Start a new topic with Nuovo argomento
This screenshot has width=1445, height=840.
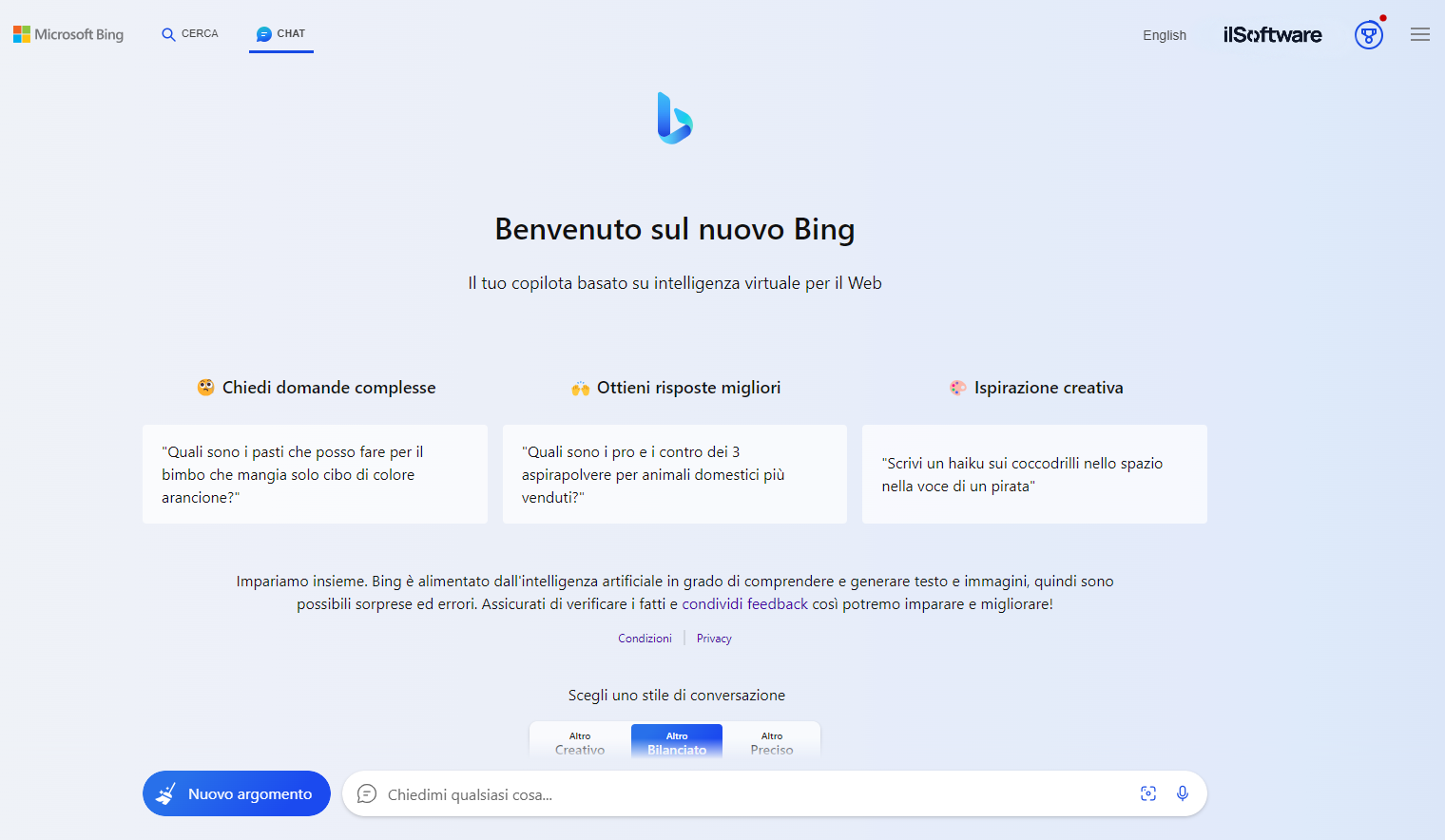tap(237, 793)
